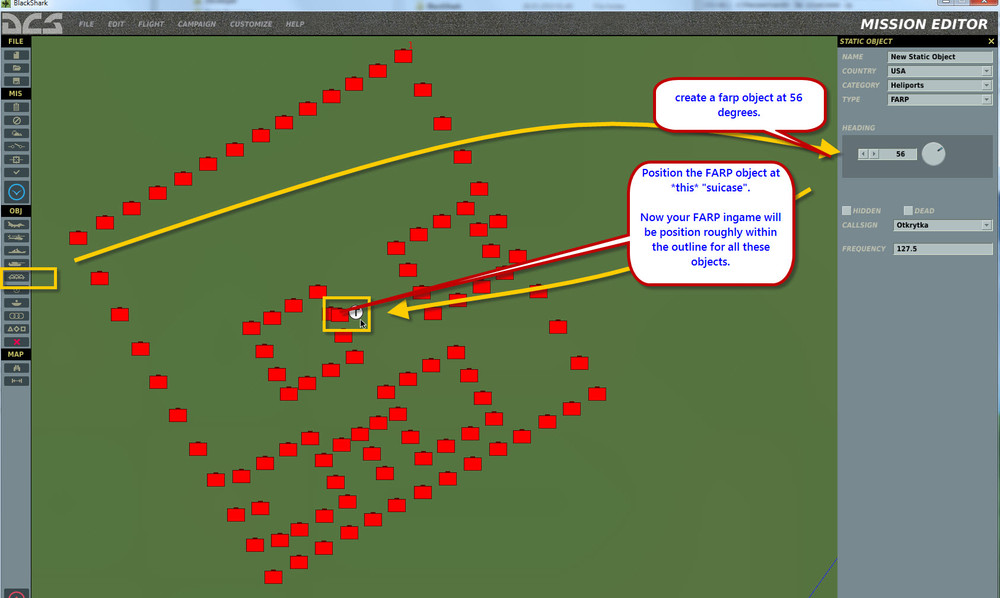Click the checkmark mission options icon
The width and height of the screenshot is (1000, 598).
click(16, 172)
